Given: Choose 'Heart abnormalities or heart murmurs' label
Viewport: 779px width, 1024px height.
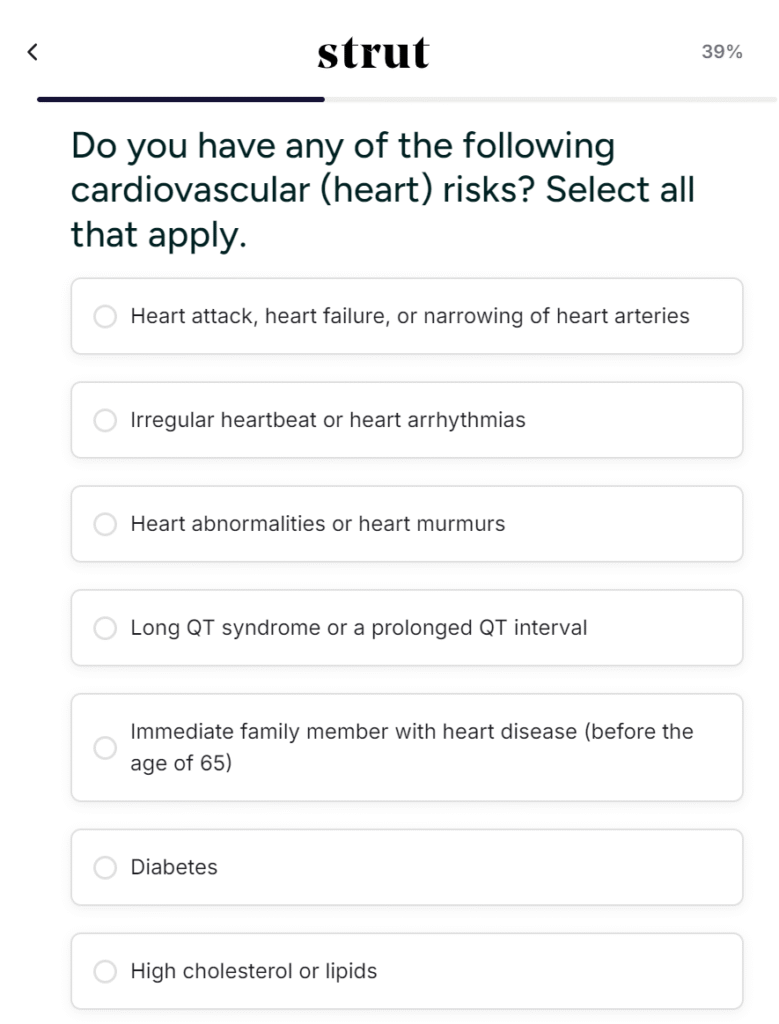Looking at the screenshot, I should [x=318, y=524].
